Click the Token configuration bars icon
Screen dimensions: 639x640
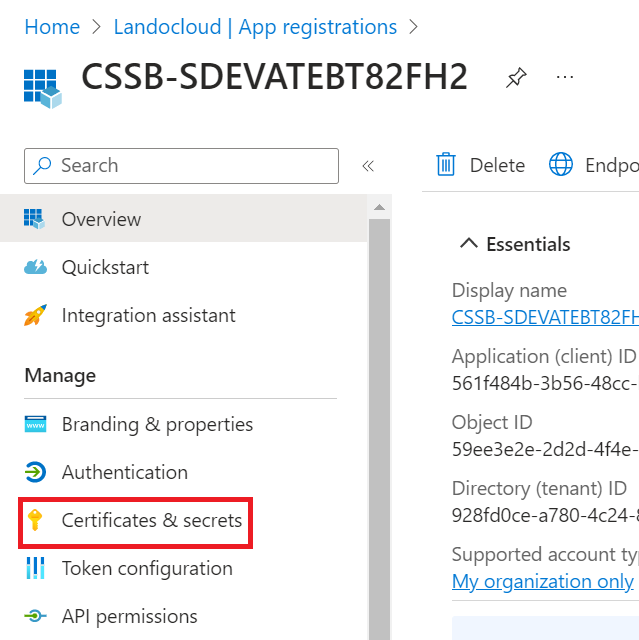pyautogui.click(x=36, y=568)
